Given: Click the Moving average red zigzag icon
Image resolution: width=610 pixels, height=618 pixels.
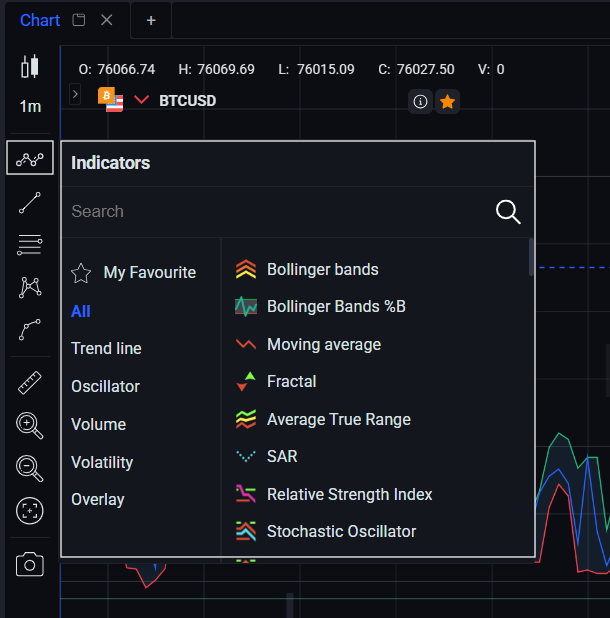Looking at the screenshot, I should (x=246, y=344).
